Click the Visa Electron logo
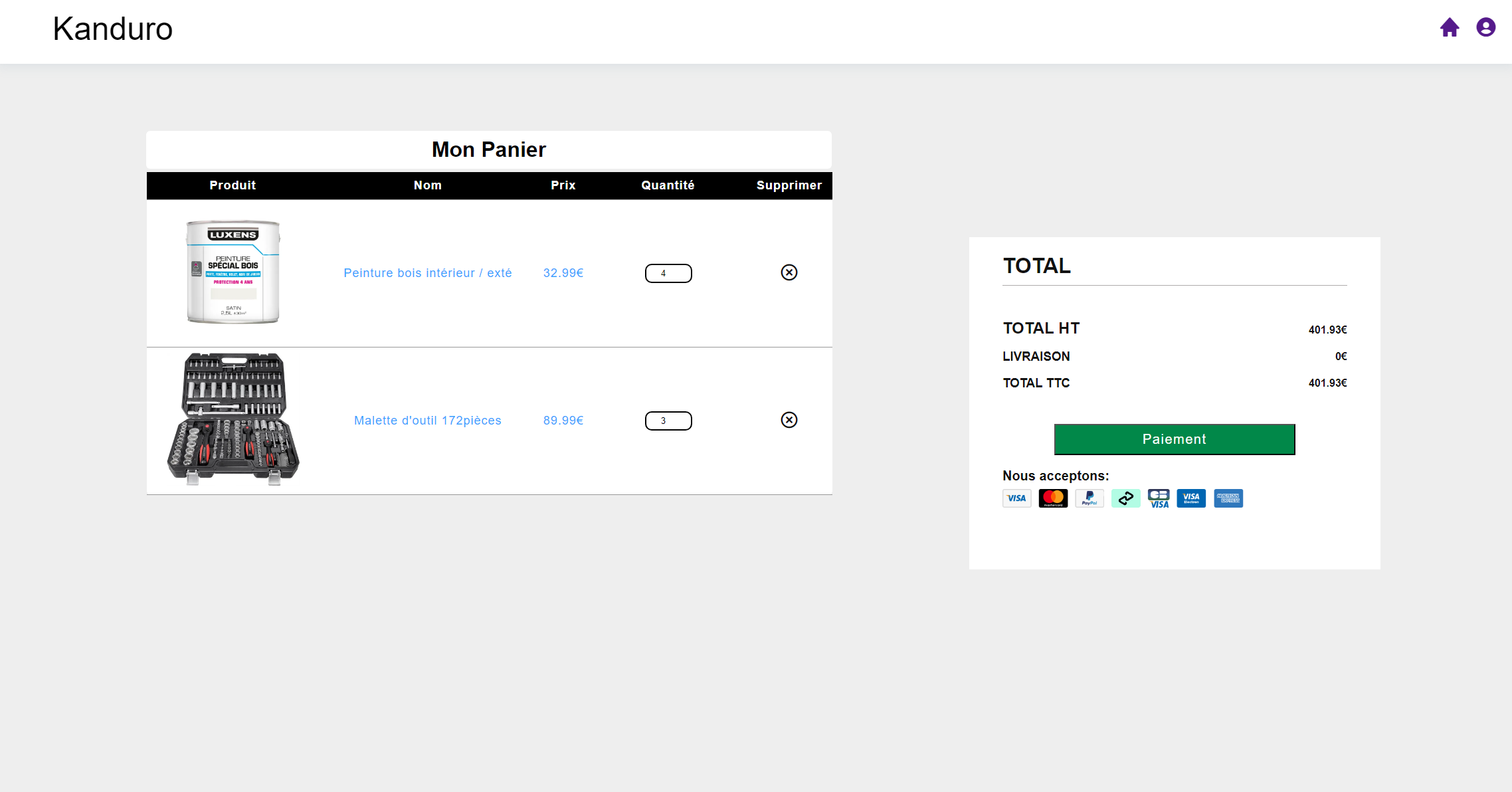The height and width of the screenshot is (792, 1512). tap(1191, 498)
